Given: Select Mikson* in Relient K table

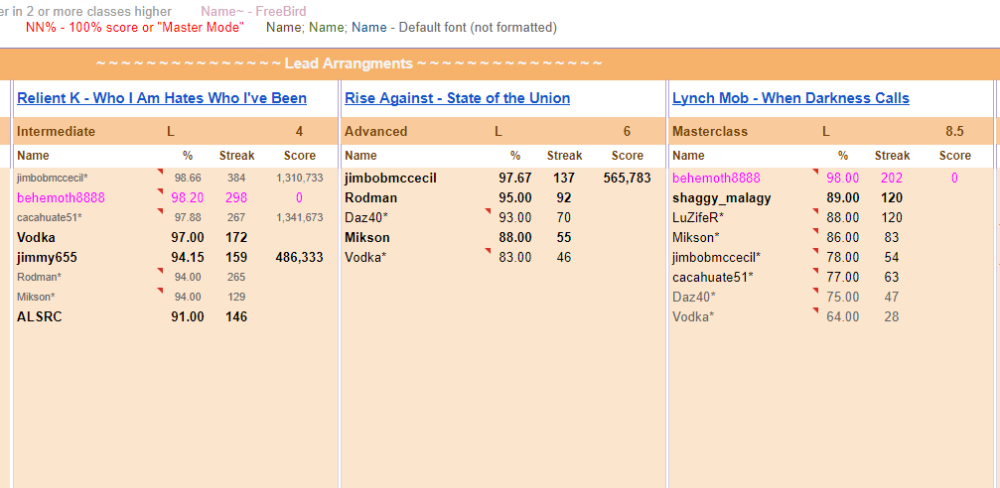Looking at the screenshot, I should pyautogui.click(x=36, y=297).
